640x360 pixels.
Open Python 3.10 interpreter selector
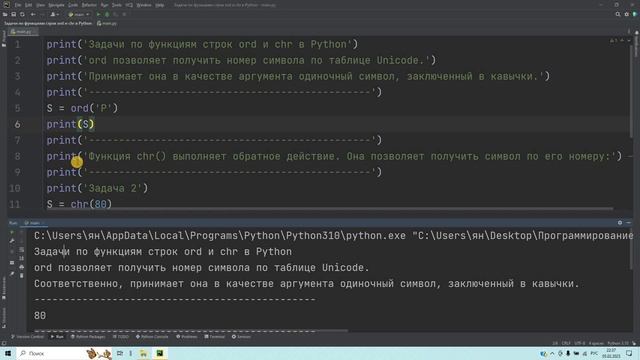(618, 343)
